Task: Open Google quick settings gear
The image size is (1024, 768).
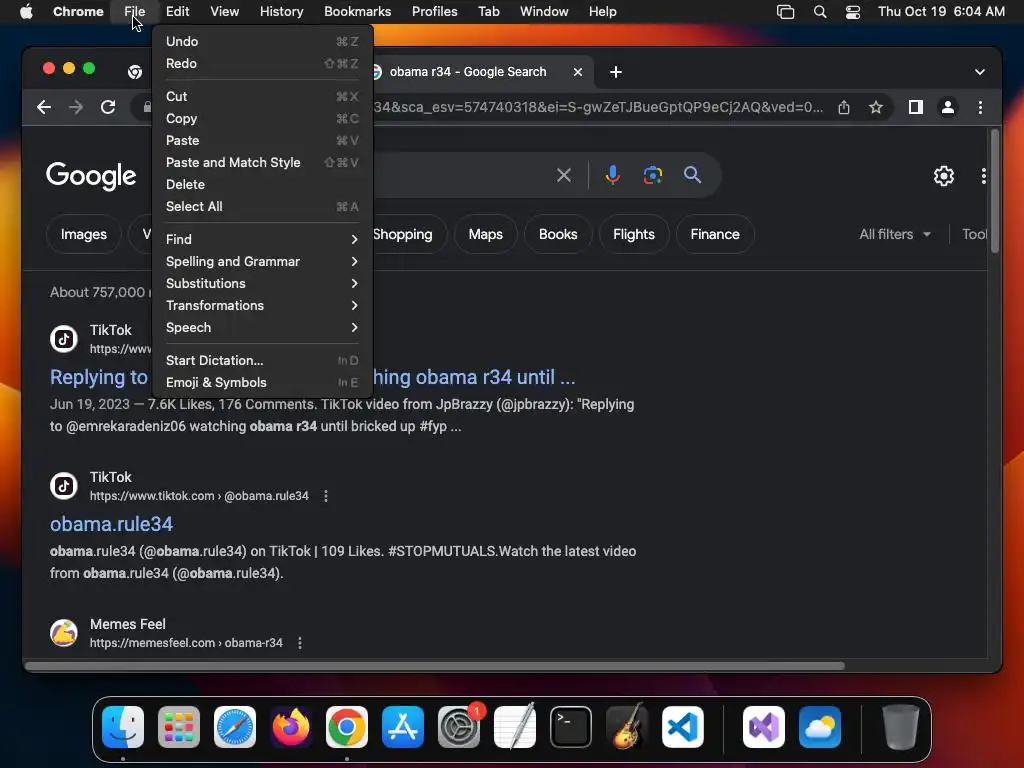Action: point(943,176)
